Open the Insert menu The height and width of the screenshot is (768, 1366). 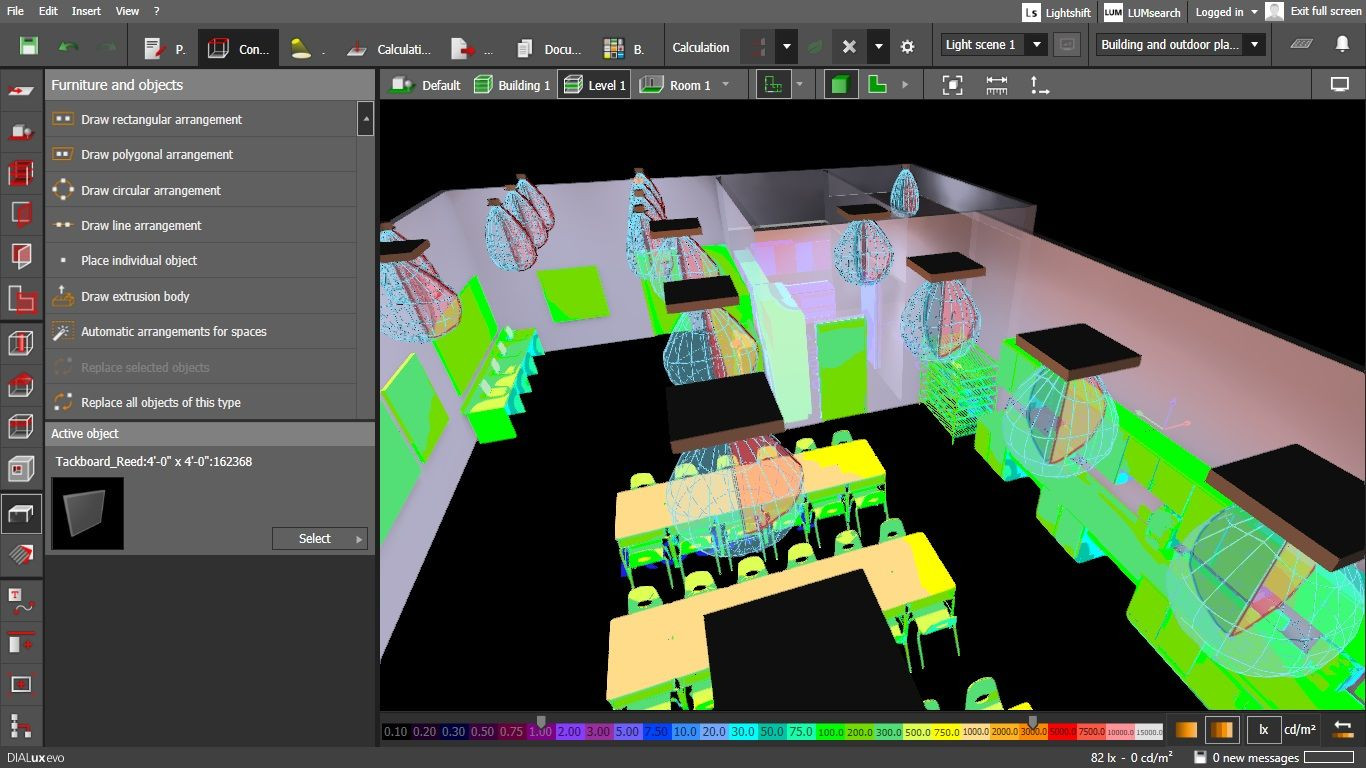click(86, 11)
